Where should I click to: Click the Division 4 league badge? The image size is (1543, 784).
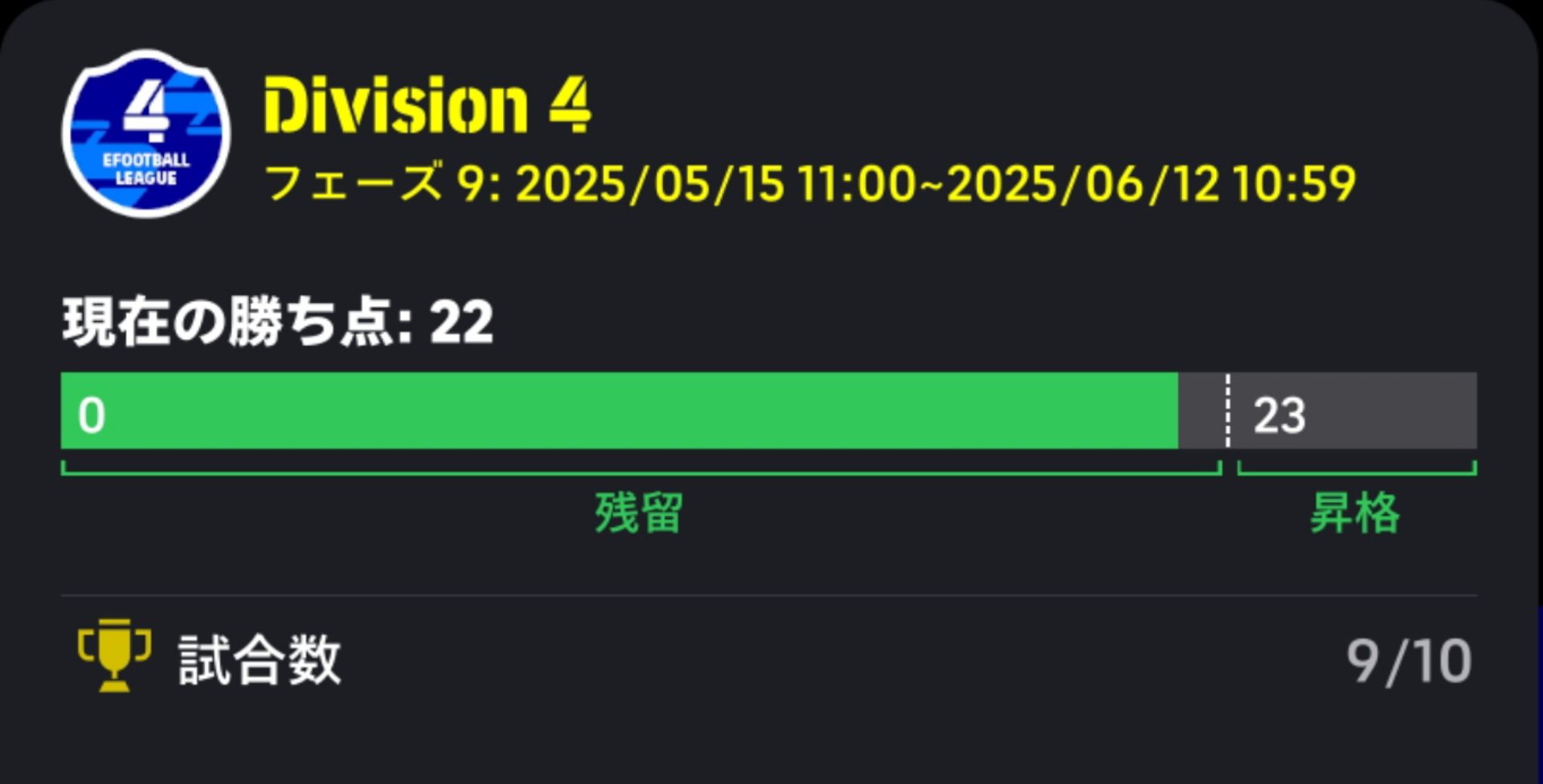pos(145,133)
